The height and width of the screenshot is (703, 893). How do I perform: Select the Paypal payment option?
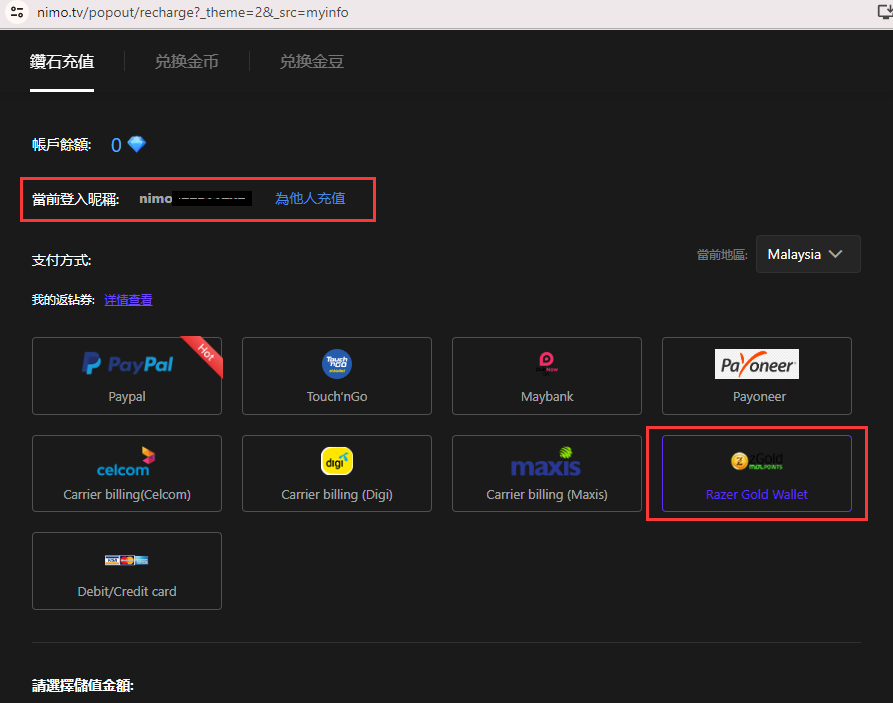(x=127, y=376)
